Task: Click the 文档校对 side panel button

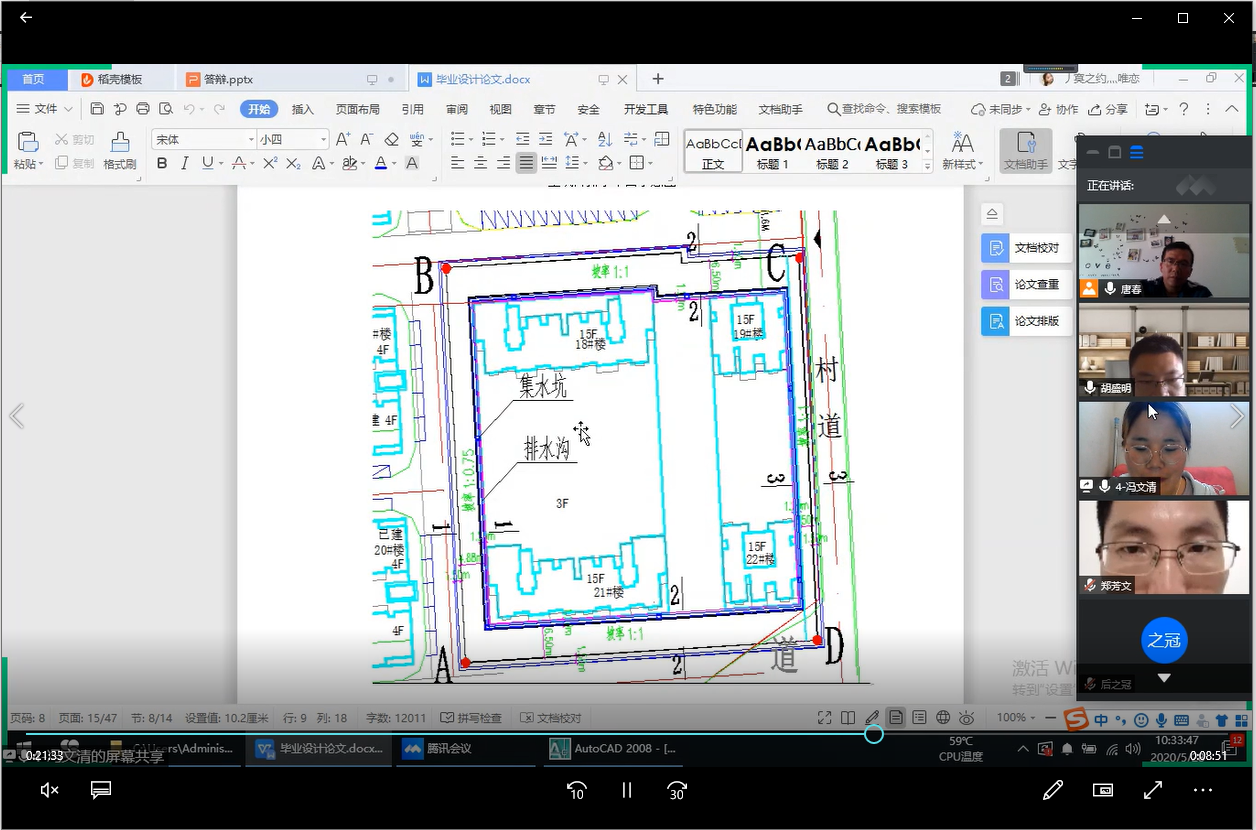Action: 1026,248
